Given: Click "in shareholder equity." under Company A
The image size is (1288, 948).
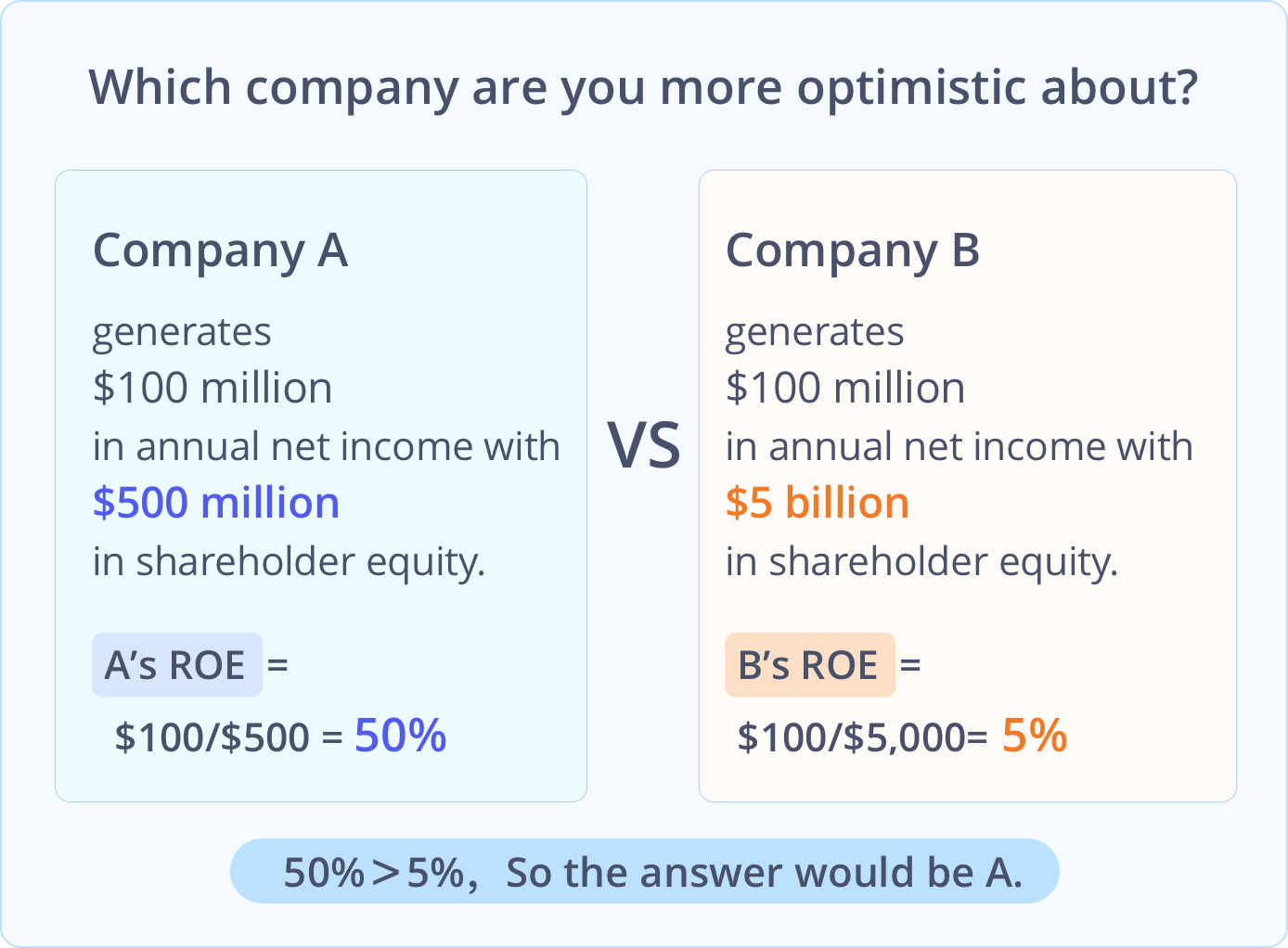Looking at the screenshot, I should click(289, 561).
